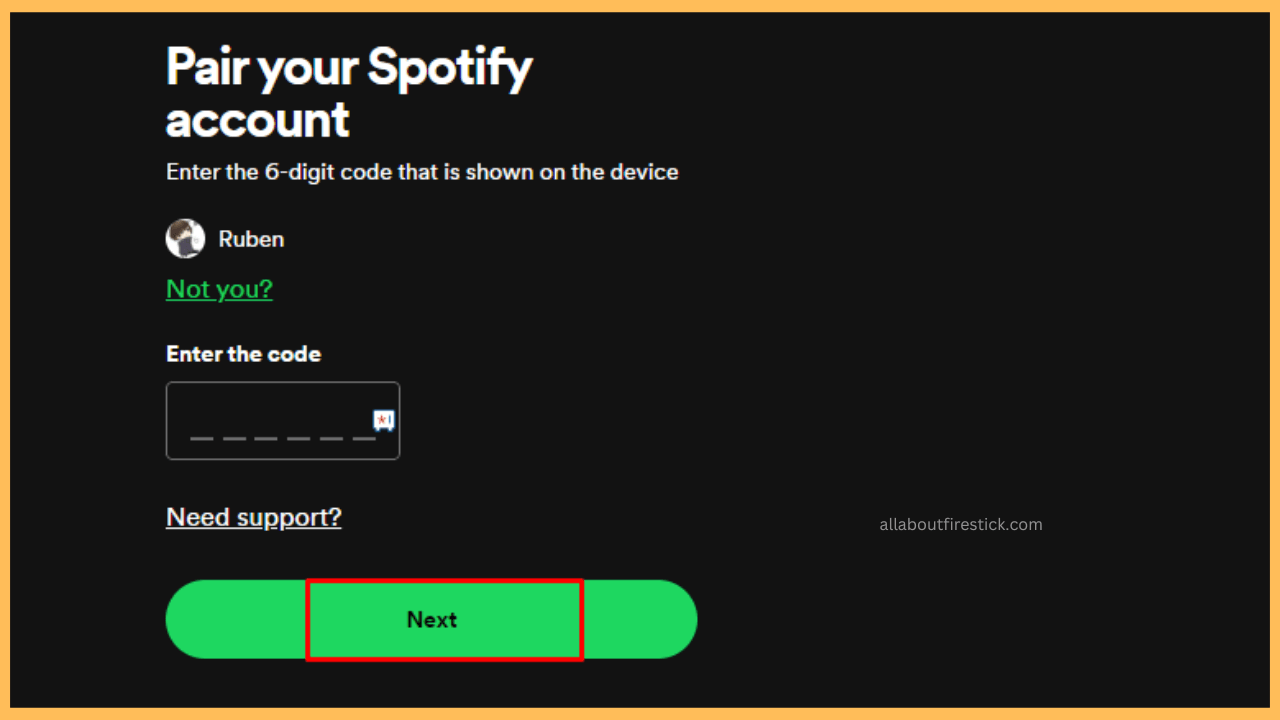Select the fifth digit placeholder dash
The width and height of the screenshot is (1280, 720).
(x=331, y=437)
